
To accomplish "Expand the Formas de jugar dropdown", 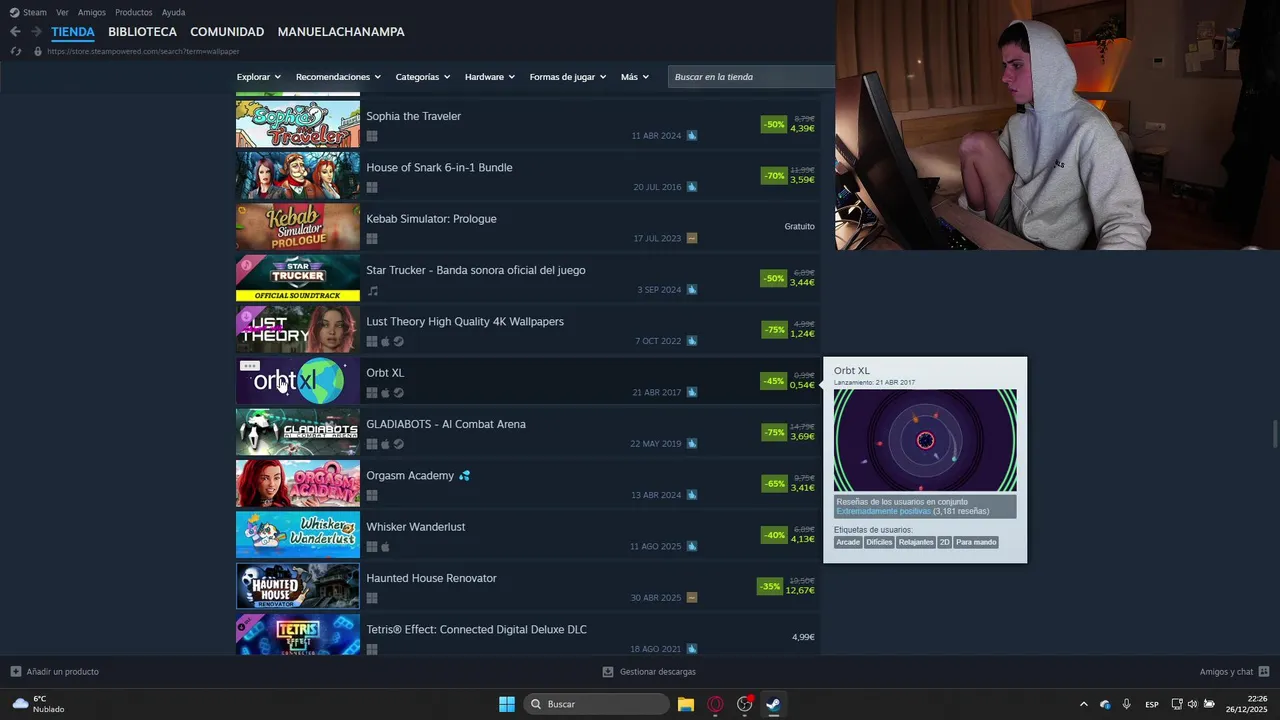I will [x=568, y=77].
